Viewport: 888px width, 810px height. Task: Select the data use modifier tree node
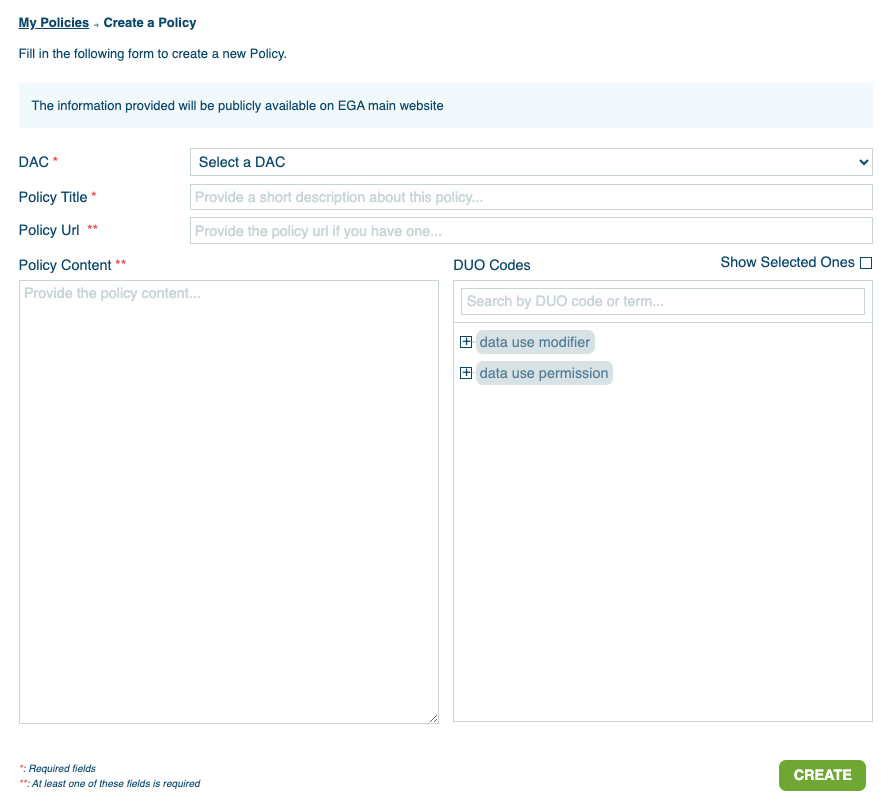coord(535,342)
